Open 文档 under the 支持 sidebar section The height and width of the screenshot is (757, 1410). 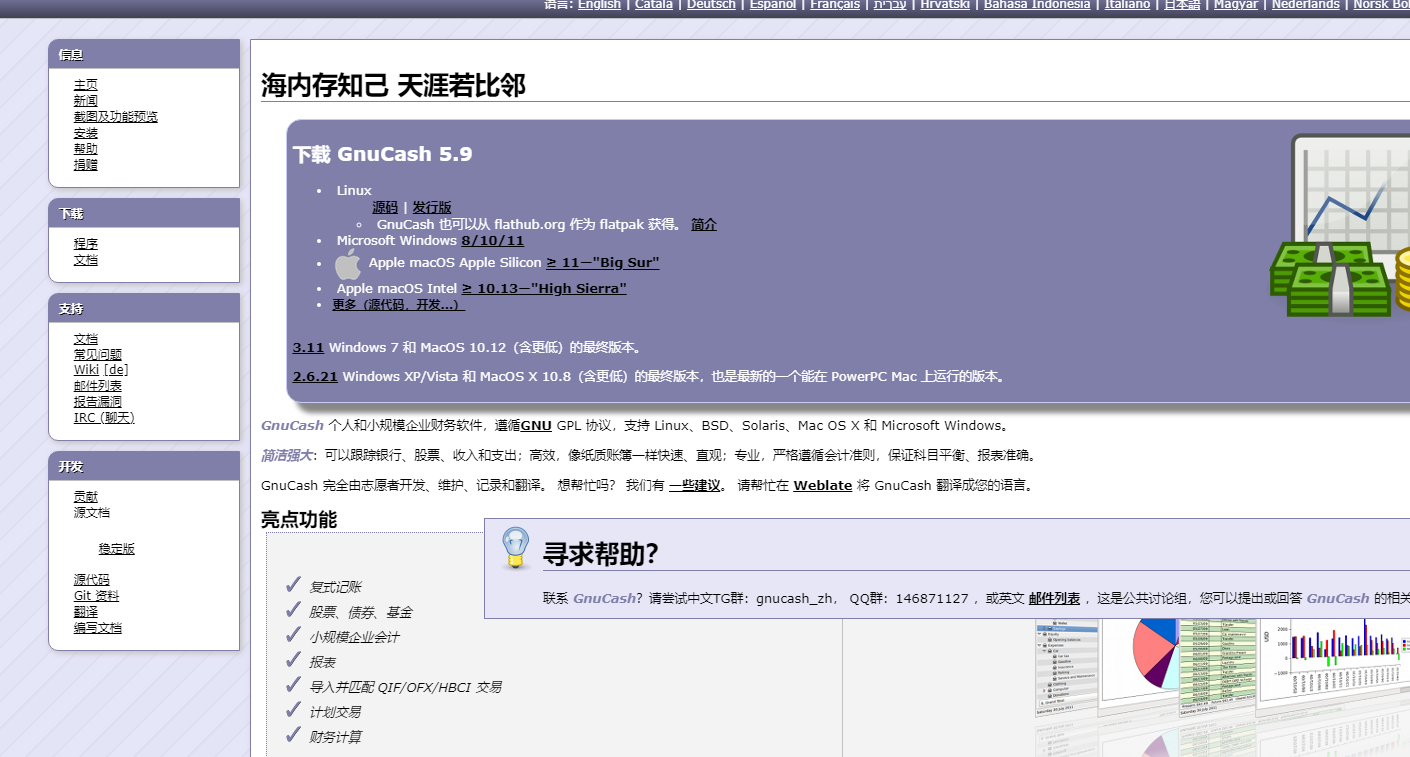(86, 339)
